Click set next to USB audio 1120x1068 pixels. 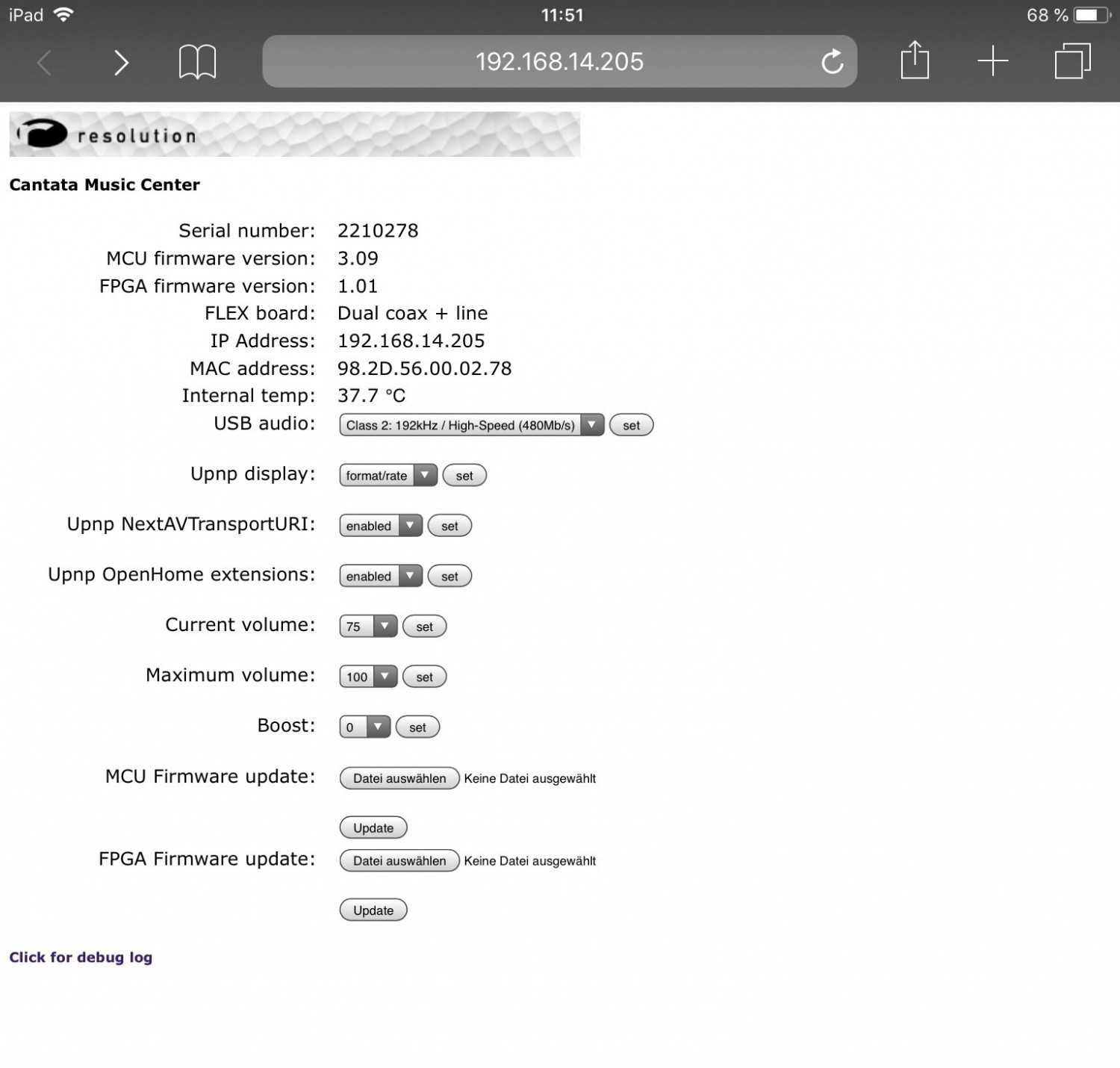point(631,425)
